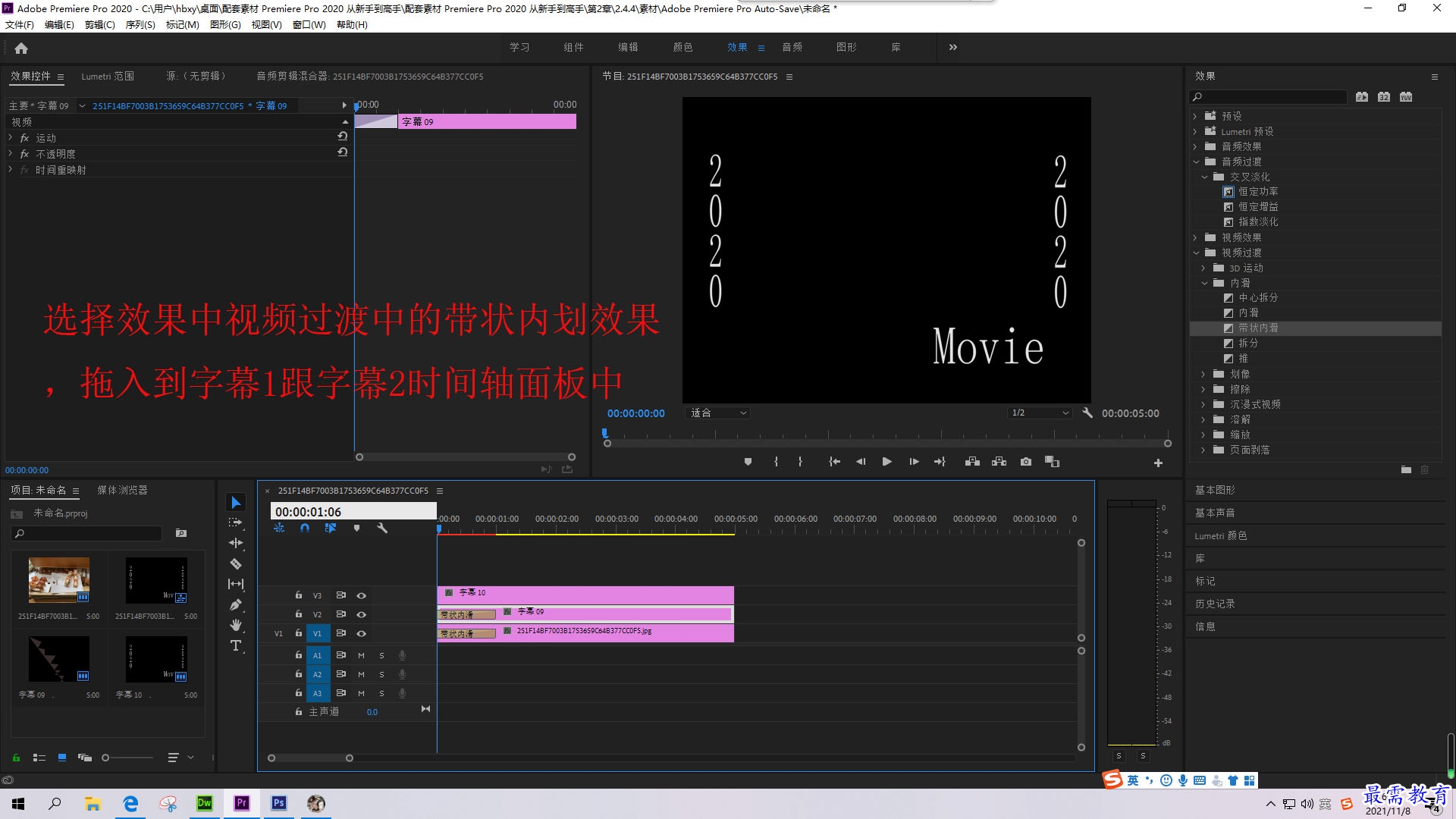
Task: Open the playback resolution 1/2 dropdown
Action: [x=1040, y=413]
